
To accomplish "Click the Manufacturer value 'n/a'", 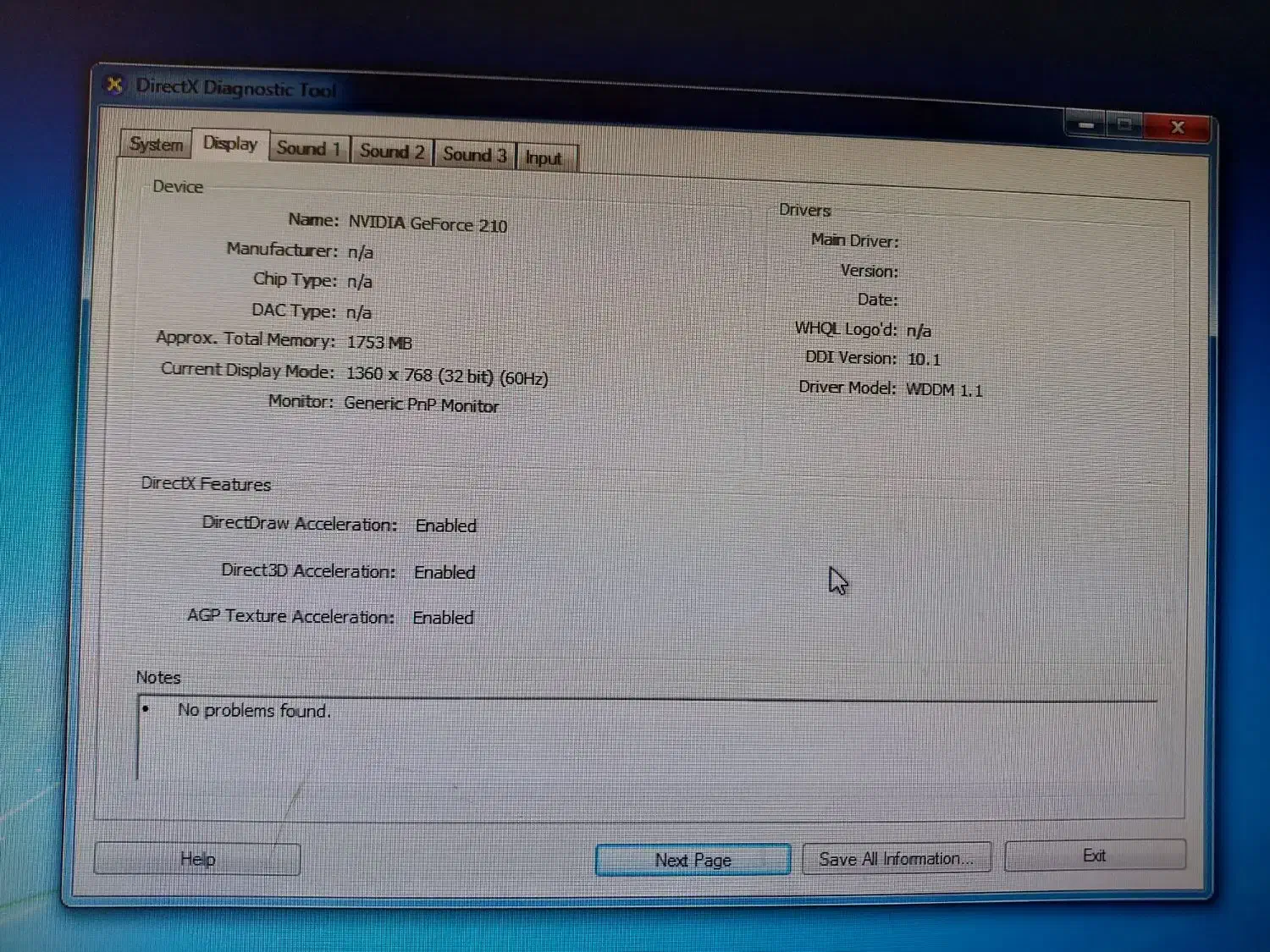I will point(360,252).
